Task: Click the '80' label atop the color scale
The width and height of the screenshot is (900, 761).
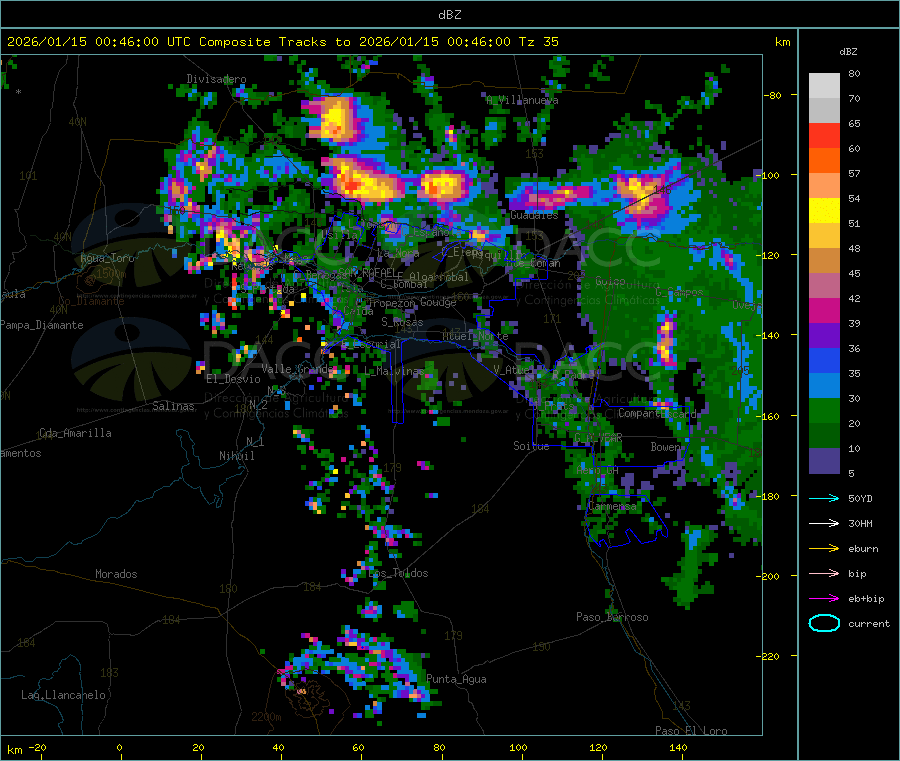Action: coord(855,73)
